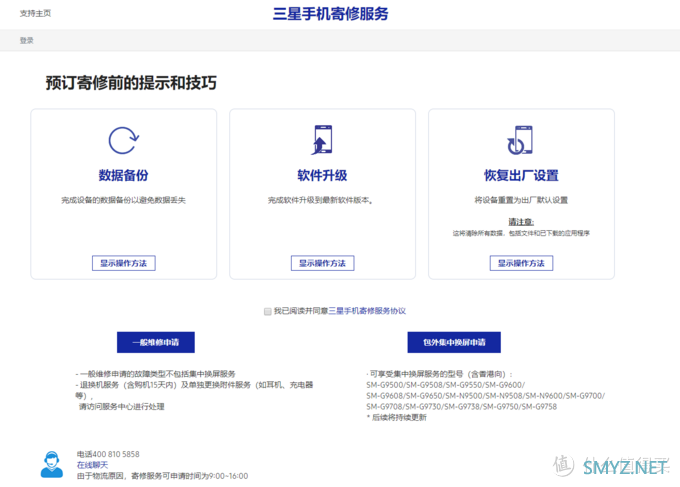Viewport: 680px width, 487px height.
Task: Click the software upgrade phone icon
Action: 322,140
